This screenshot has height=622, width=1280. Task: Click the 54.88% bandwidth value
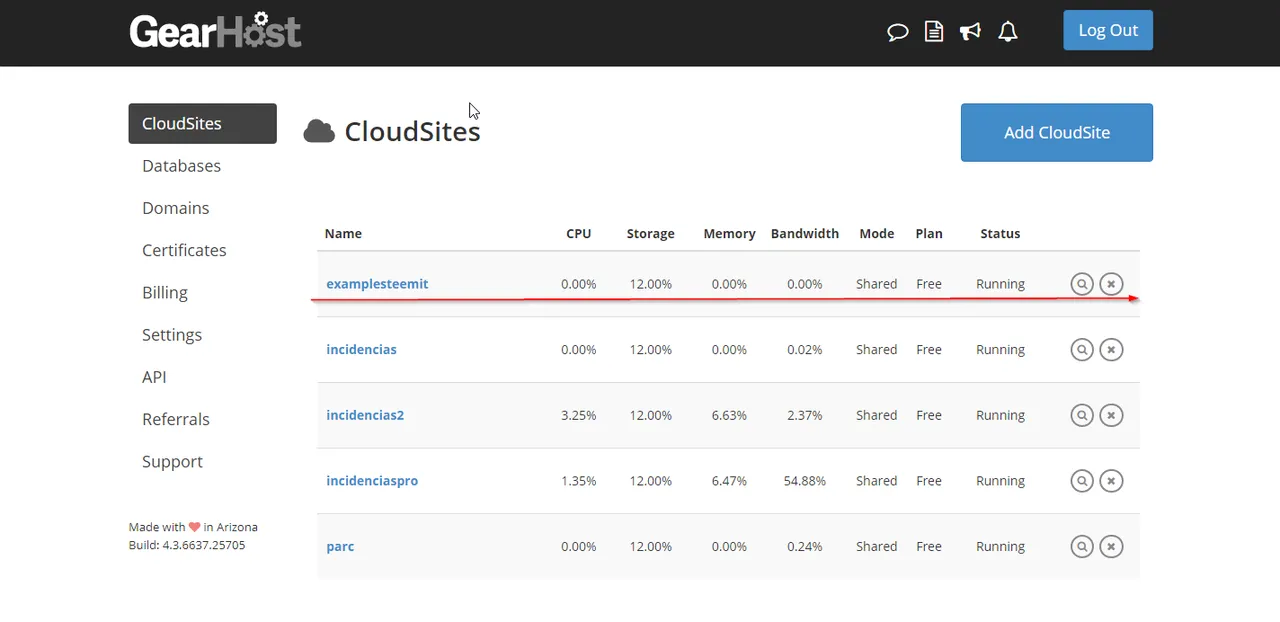point(805,481)
